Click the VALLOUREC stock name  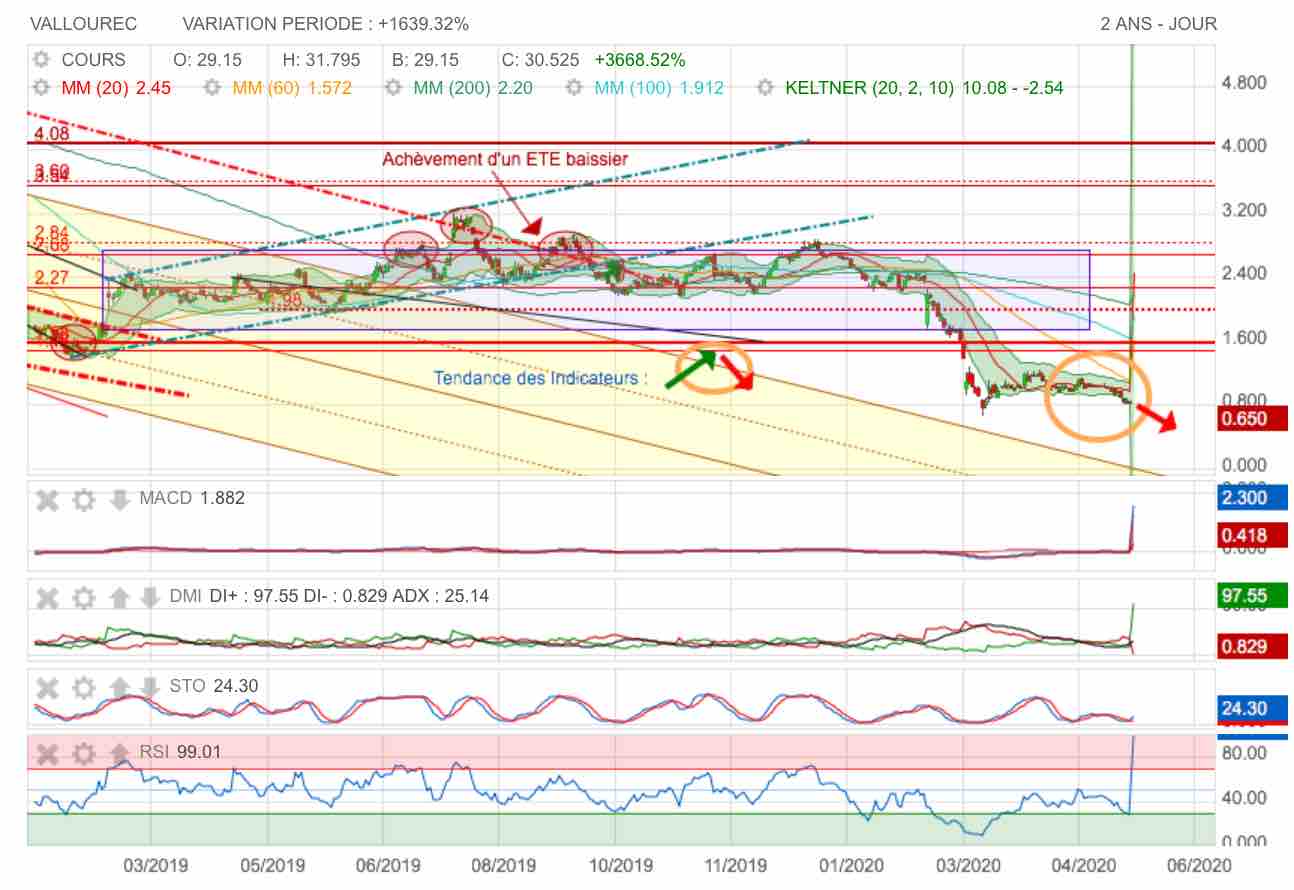click(84, 23)
